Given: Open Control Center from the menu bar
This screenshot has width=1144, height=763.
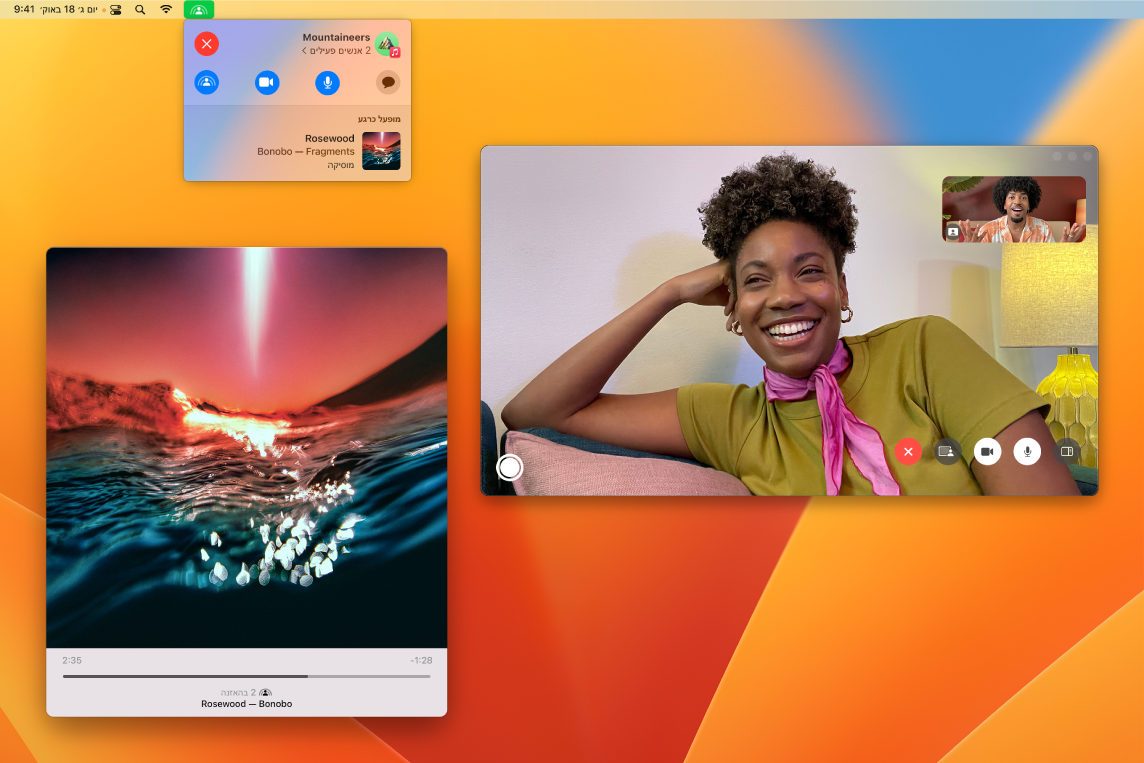Looking at the screenshot, I should (x=115, y=10).
